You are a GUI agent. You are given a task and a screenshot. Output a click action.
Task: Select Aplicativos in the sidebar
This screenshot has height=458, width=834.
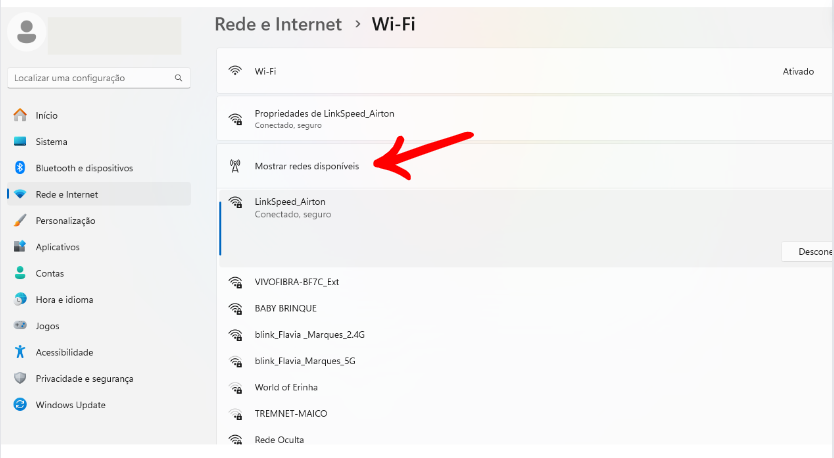click(57, 247)
